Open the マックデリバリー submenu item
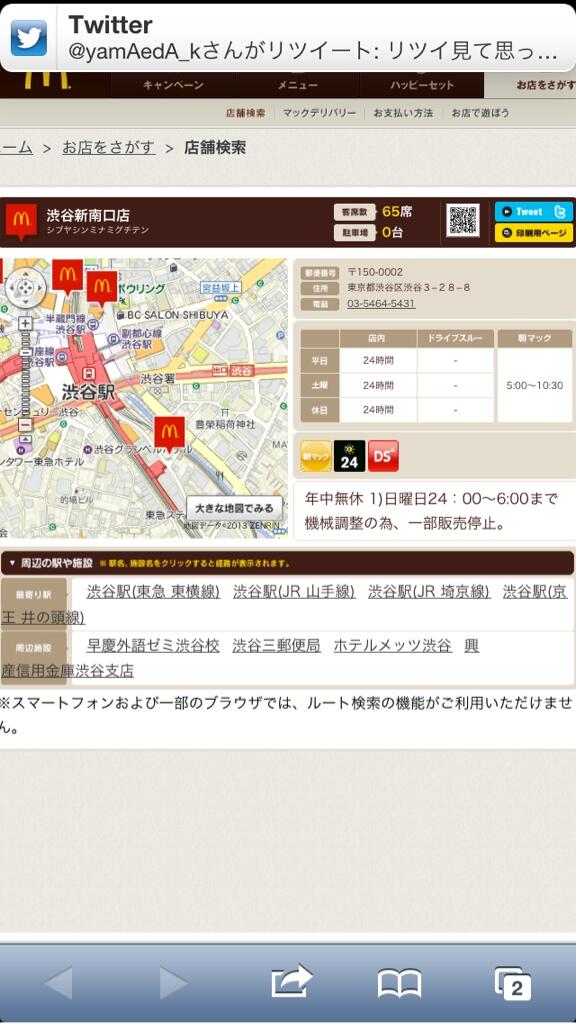The image size is (576, 1024). pos(319,113)
